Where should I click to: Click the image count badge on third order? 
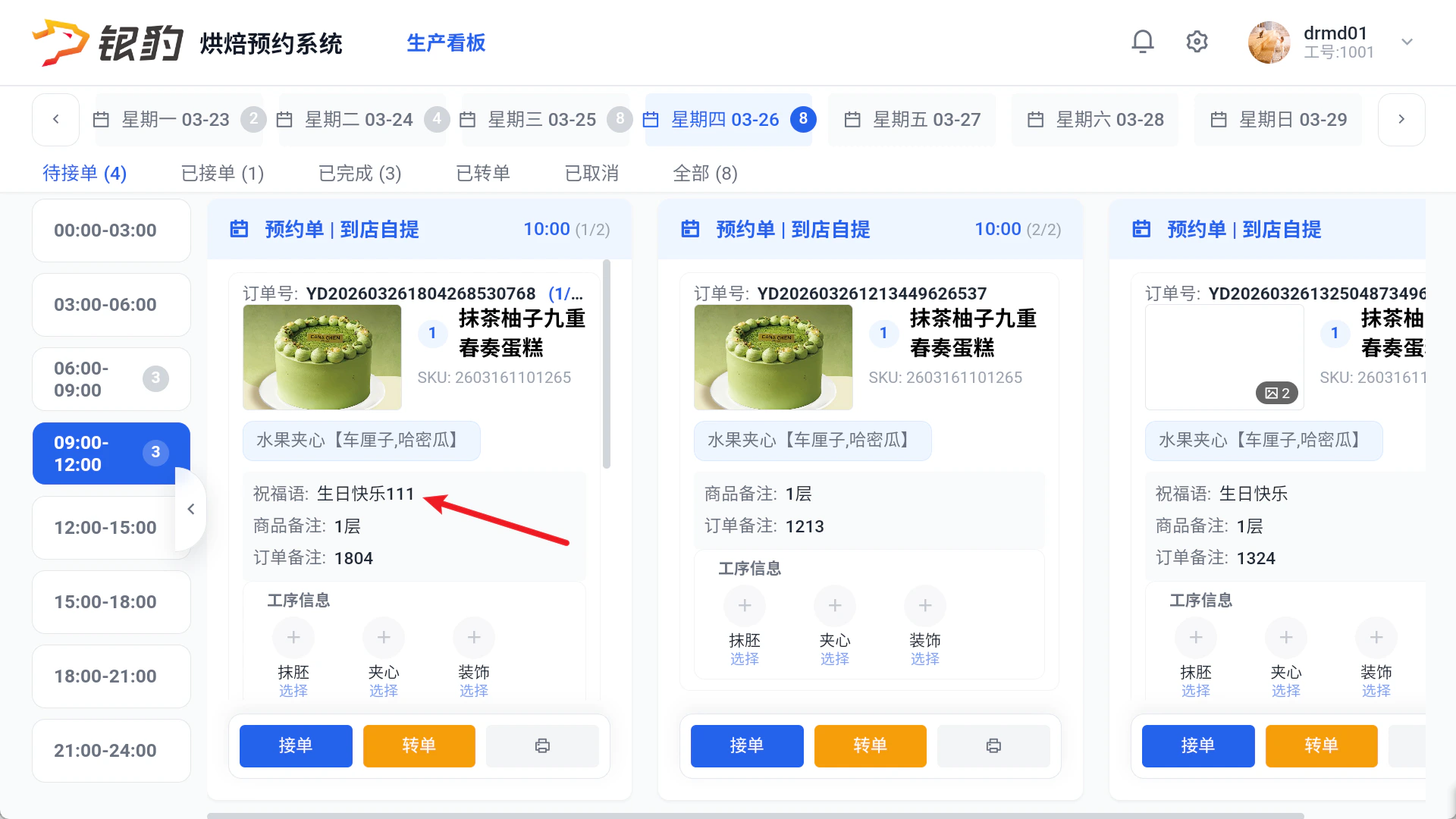tap(1277, 393)
